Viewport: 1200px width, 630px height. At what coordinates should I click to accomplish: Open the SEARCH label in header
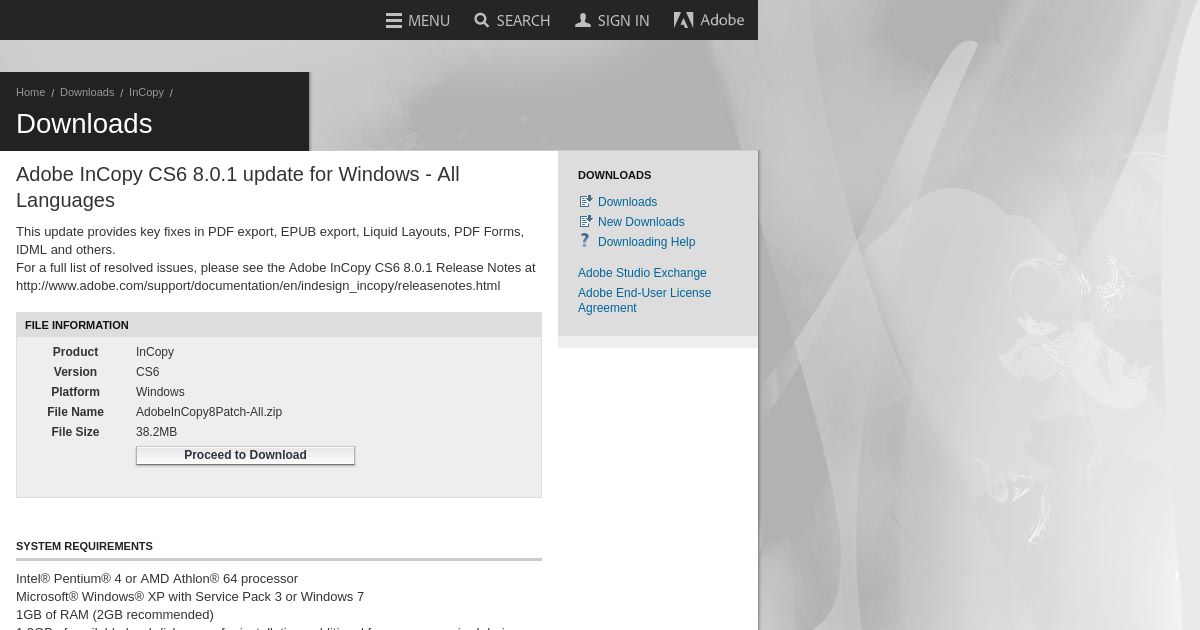click(x=523, y=20)
